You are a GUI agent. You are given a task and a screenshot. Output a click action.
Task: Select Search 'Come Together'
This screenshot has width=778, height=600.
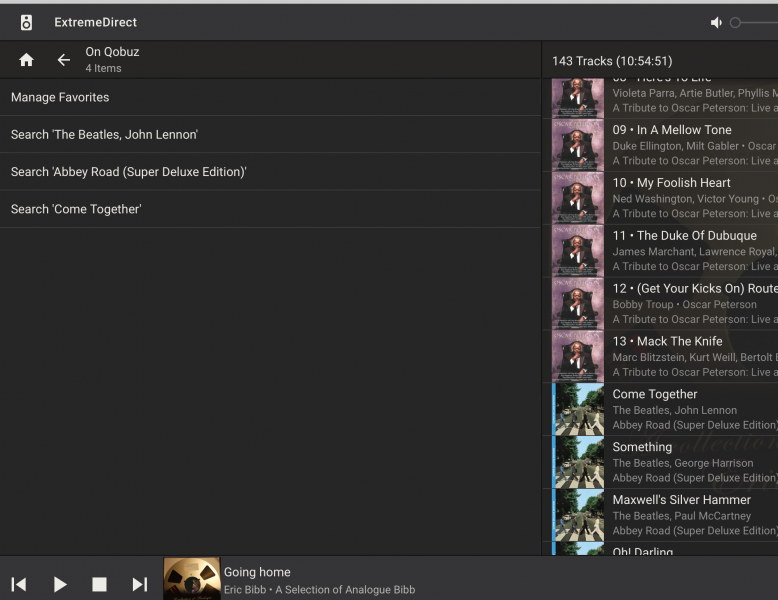(x=270, y=209)
